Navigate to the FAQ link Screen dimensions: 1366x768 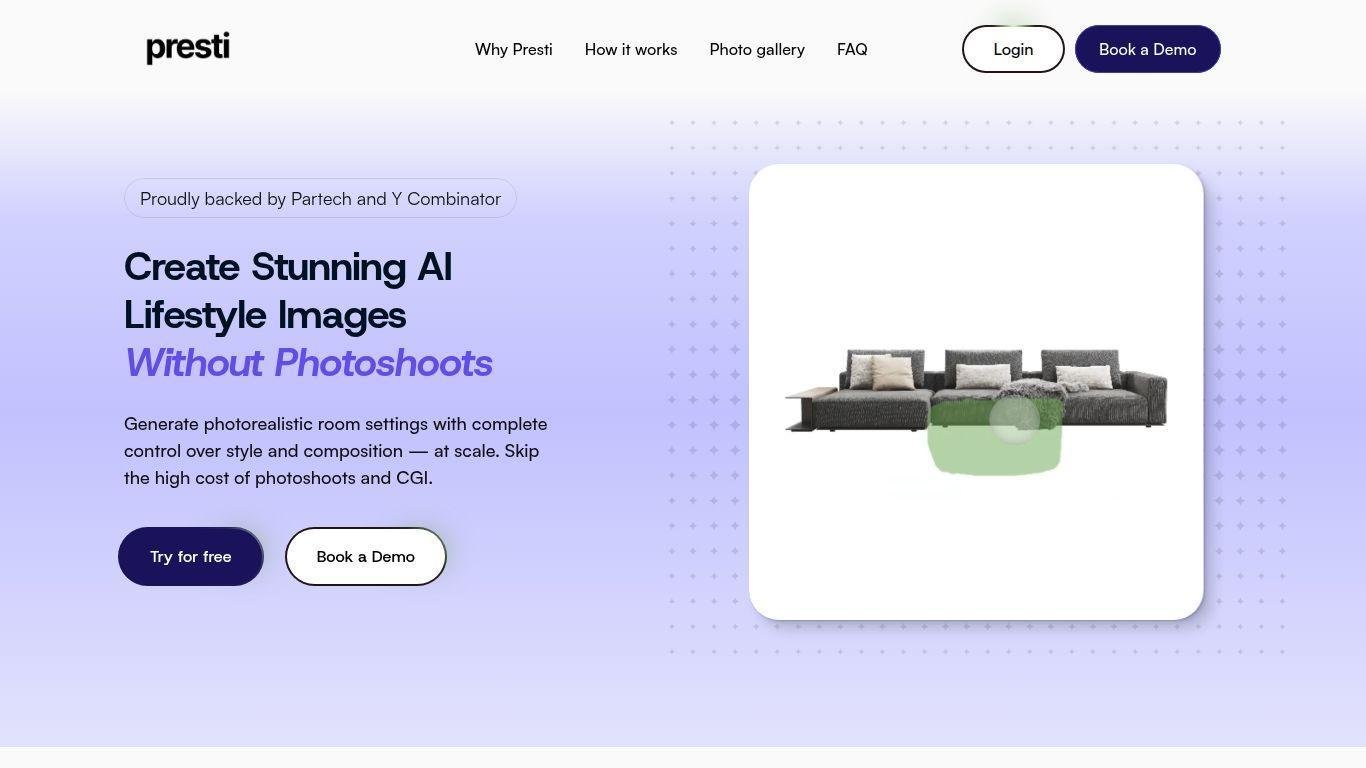[x=851, y=49]
